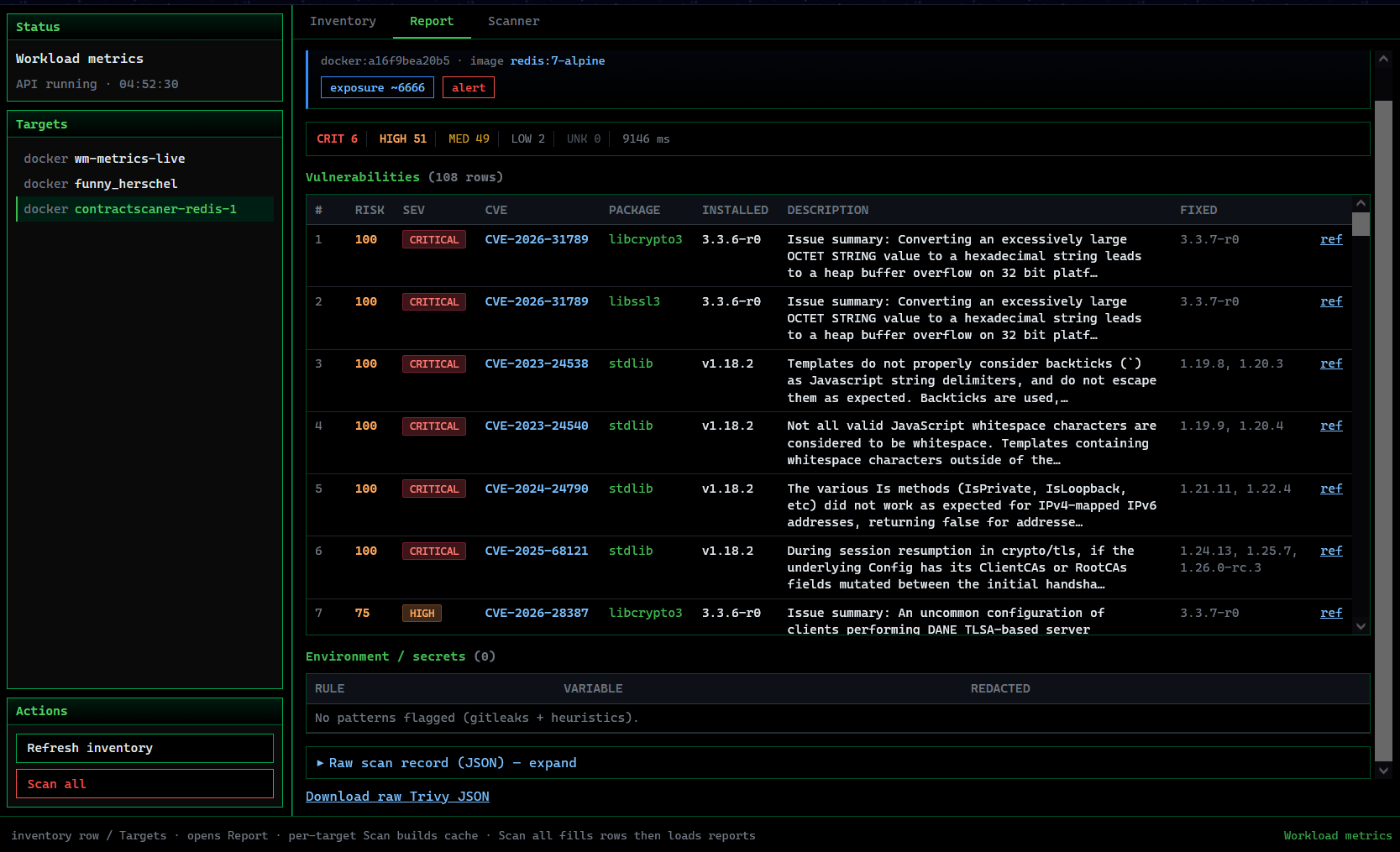Click the redis:7-alpine image name

click(558, 60)
